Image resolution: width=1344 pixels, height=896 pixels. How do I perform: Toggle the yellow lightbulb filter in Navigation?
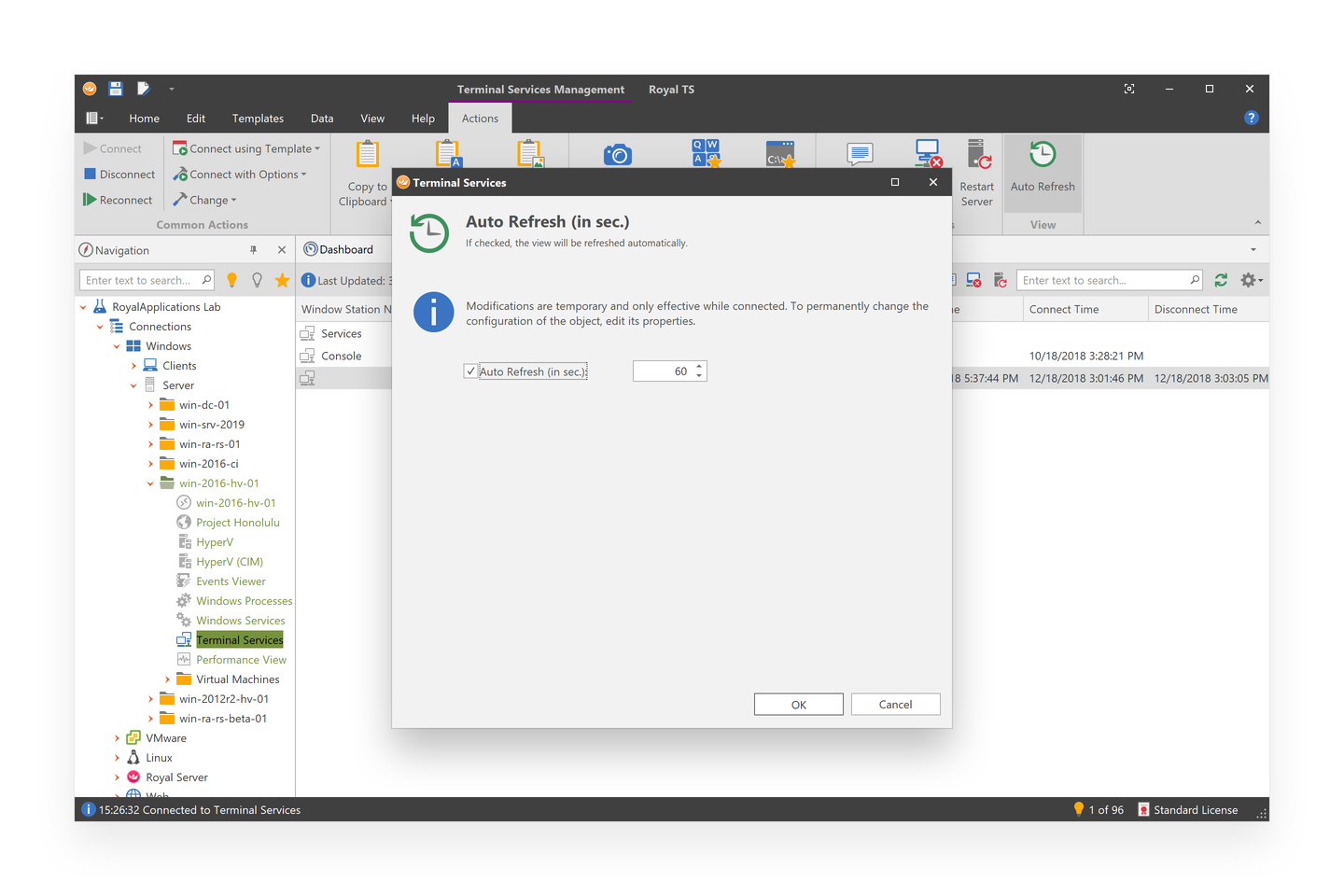pos(232,280)
